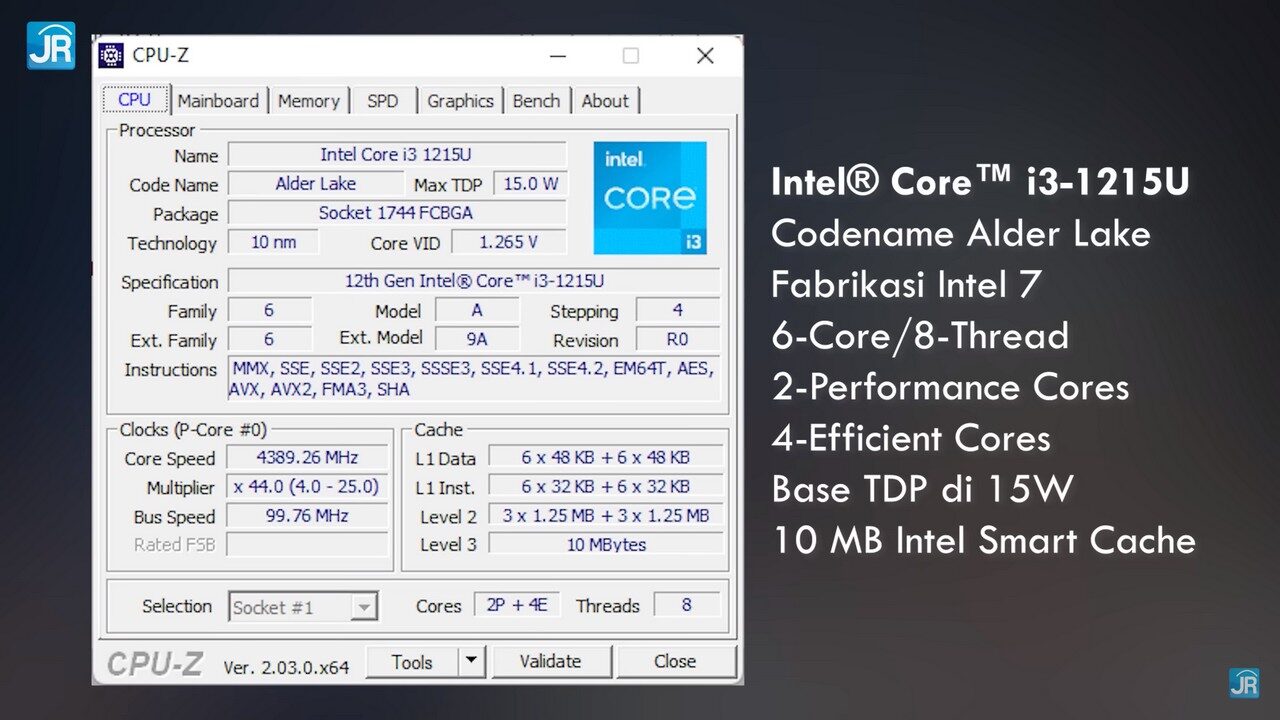
Task: Maximize the CPU-Z window
Action: point(630,56)
